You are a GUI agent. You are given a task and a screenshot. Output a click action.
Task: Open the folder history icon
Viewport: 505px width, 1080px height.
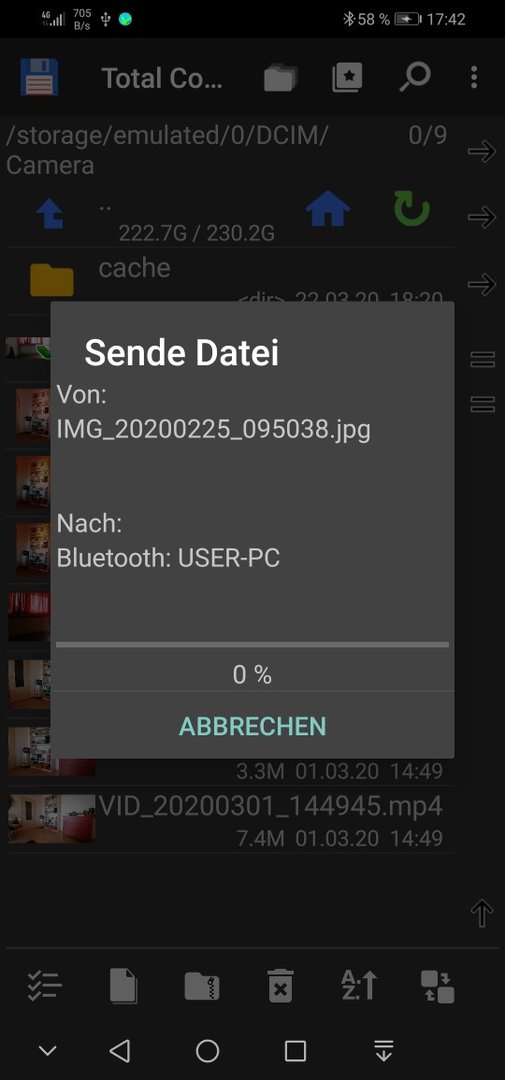pyautogui.click(x=280, y=78)
